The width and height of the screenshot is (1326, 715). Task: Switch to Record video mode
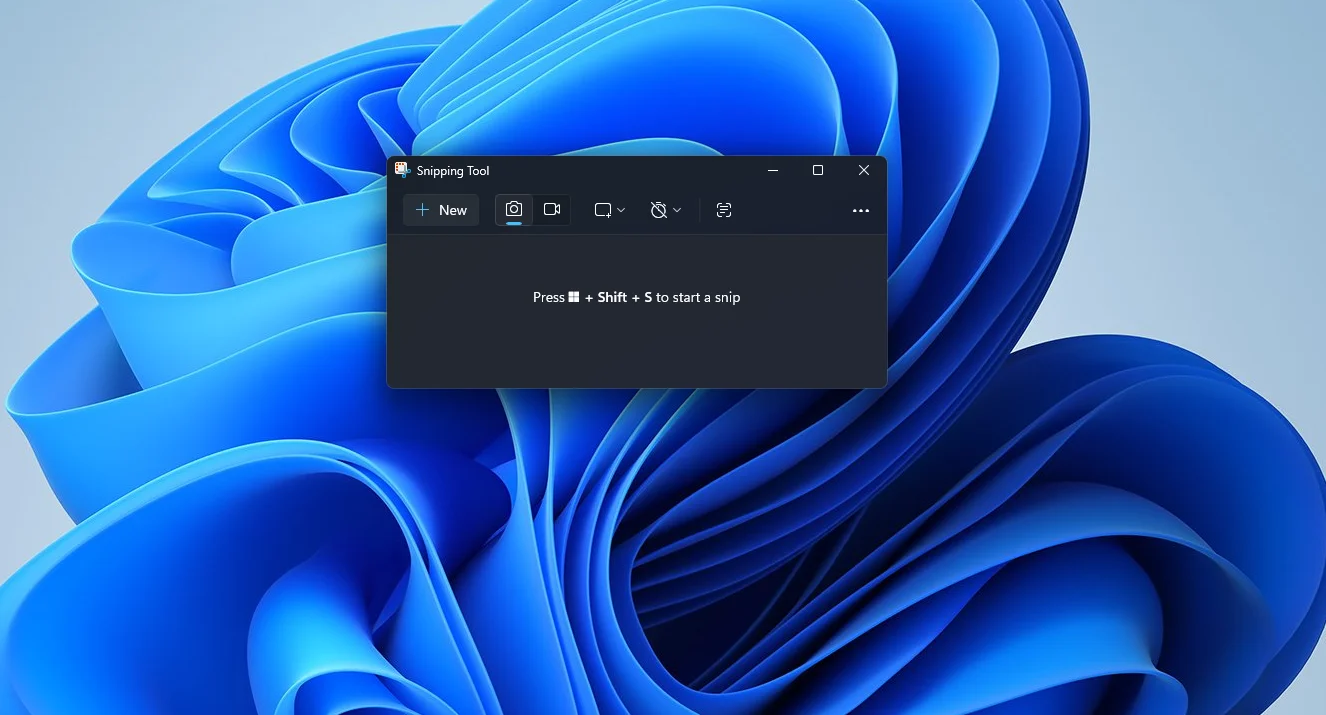(551, 209)
